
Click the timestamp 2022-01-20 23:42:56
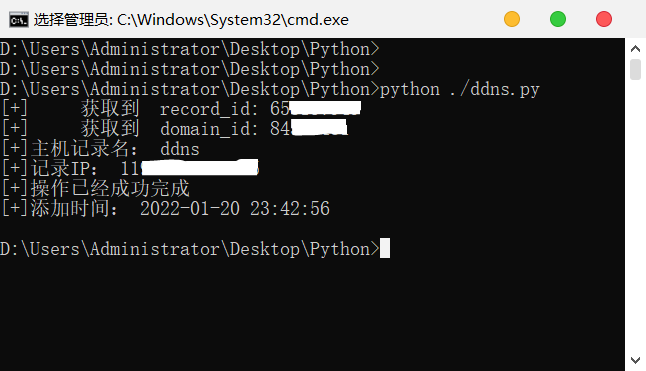click(x=235, y=209)
